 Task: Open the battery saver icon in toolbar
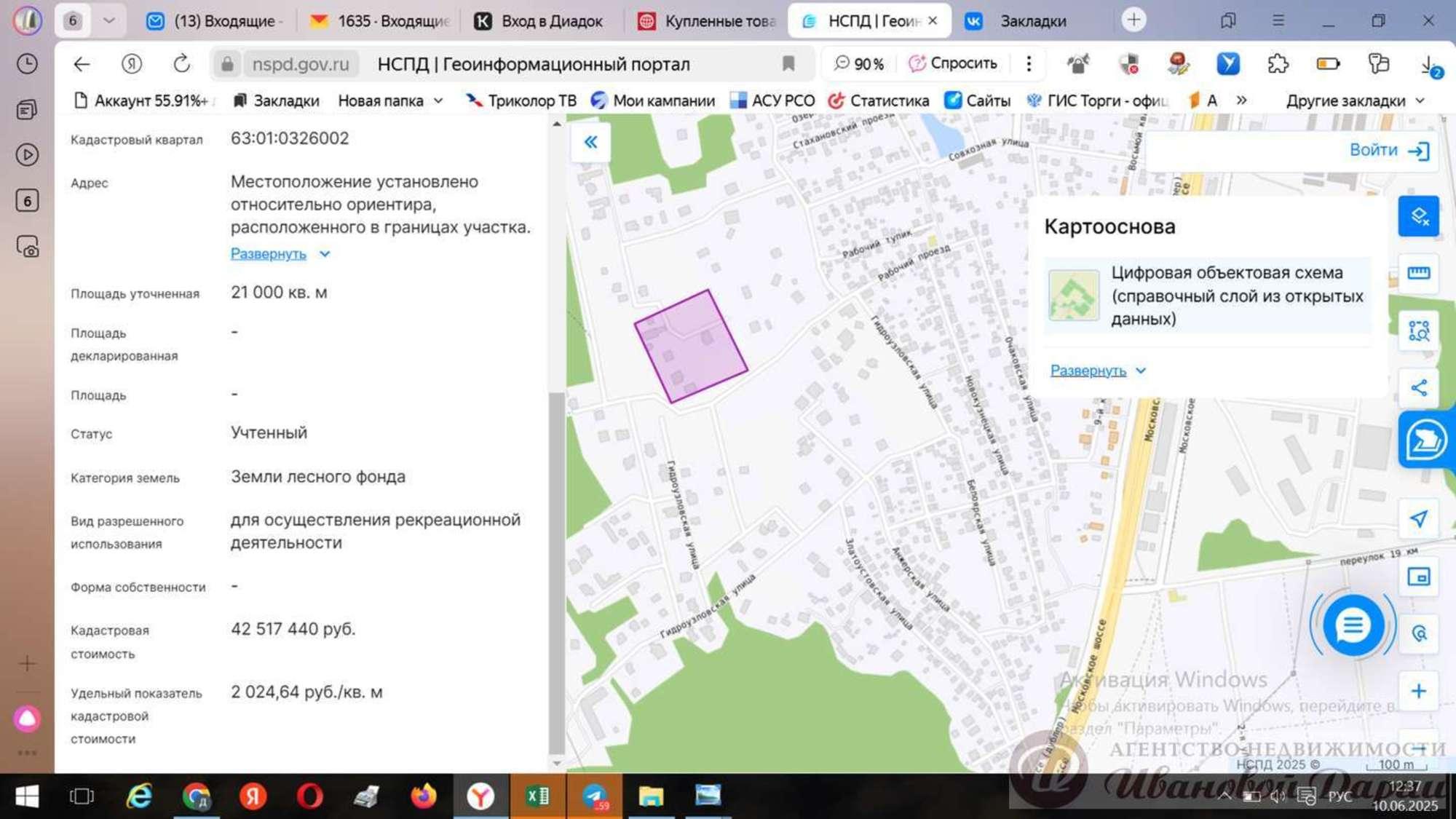pyautogui.click(x=1328, y=64)
